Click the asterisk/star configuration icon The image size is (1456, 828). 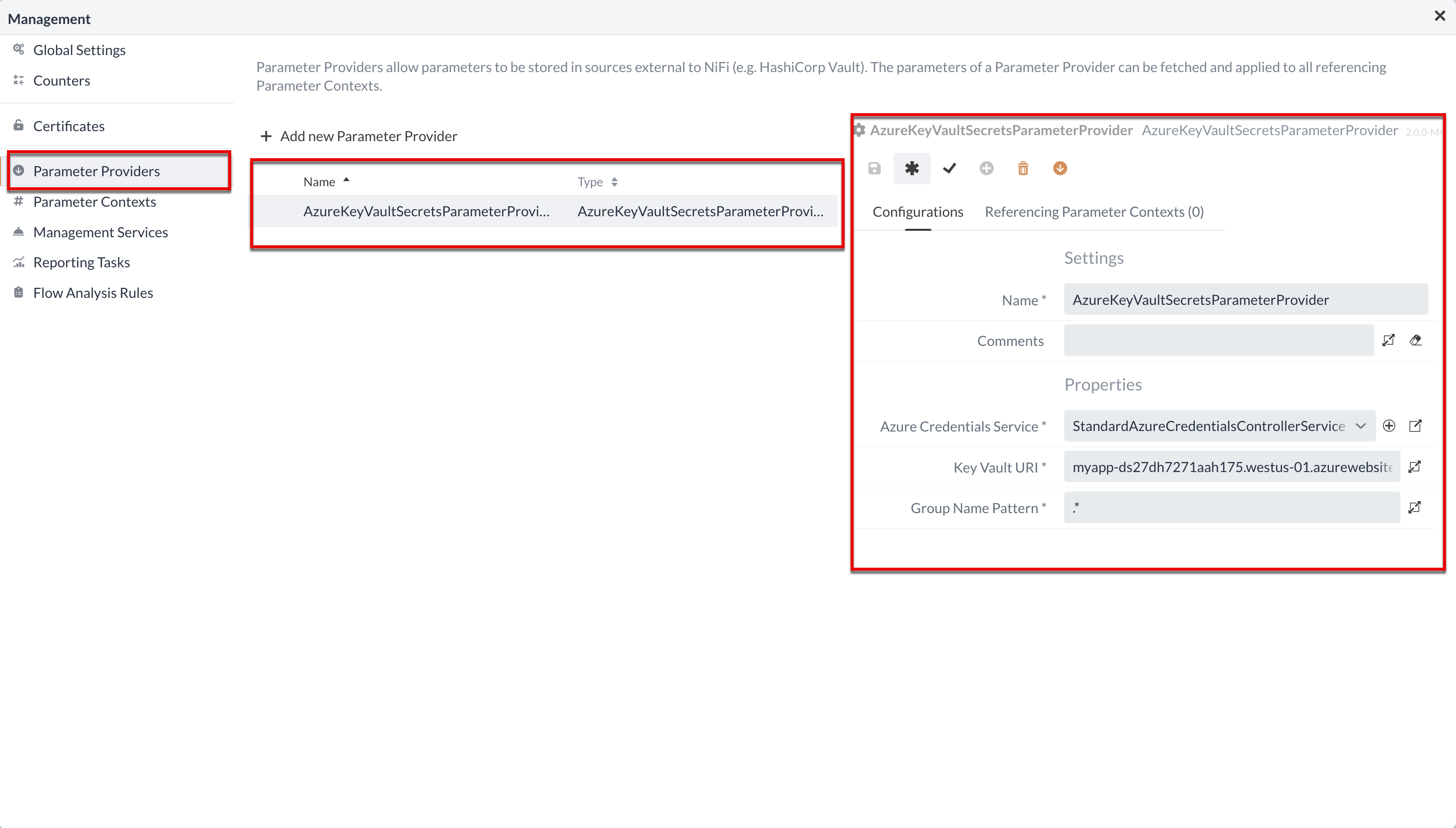coord(911,168)
